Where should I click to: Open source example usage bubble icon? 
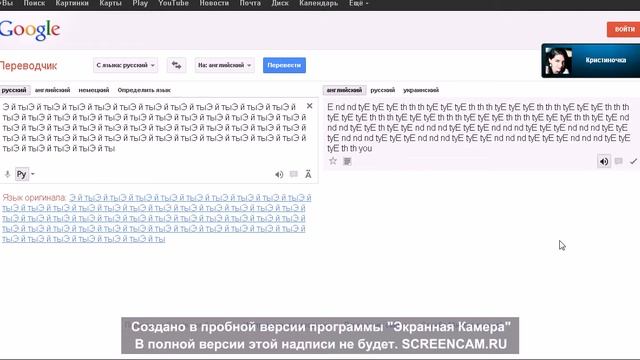tap(293, 174)
